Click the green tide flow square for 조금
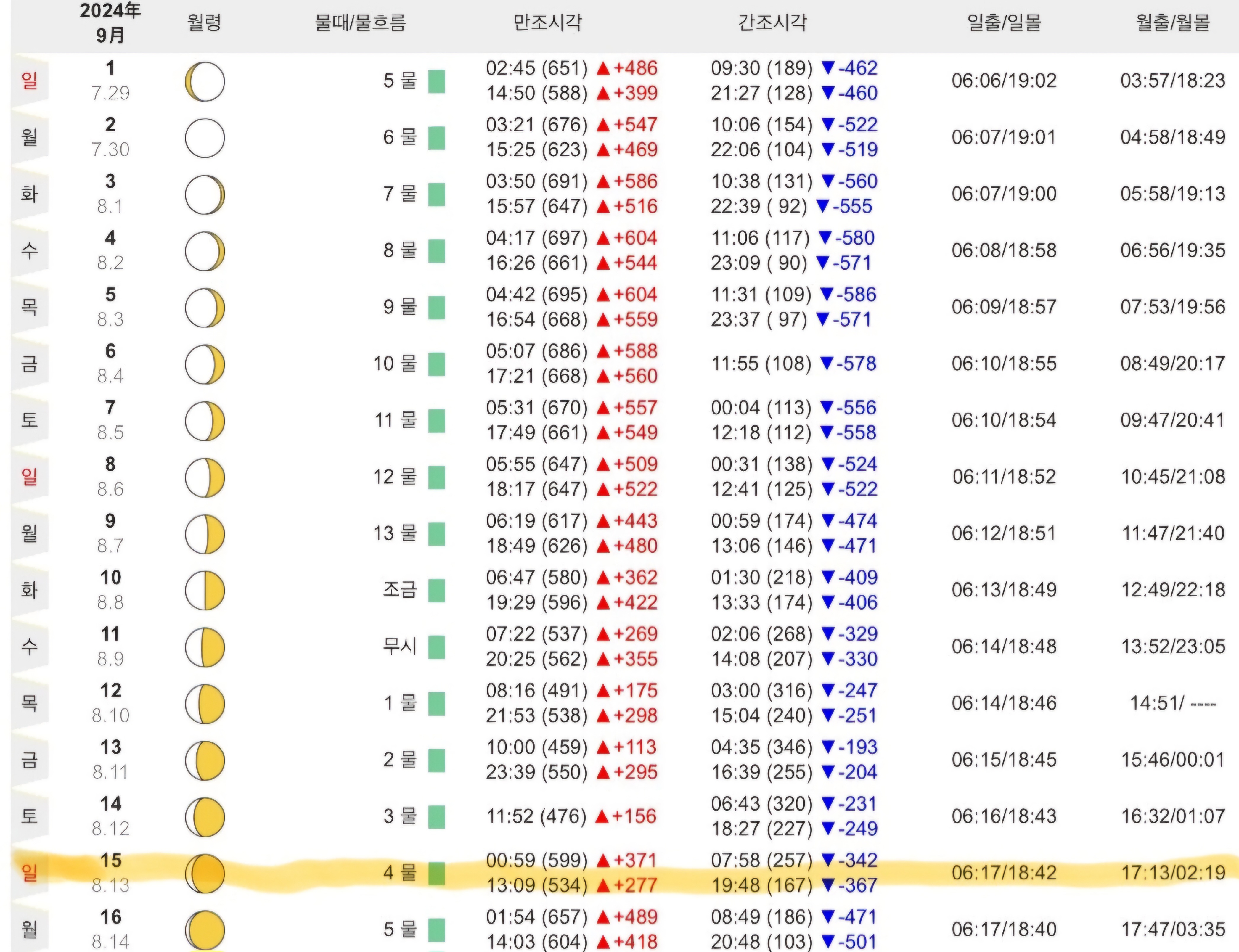 point(436,591)
